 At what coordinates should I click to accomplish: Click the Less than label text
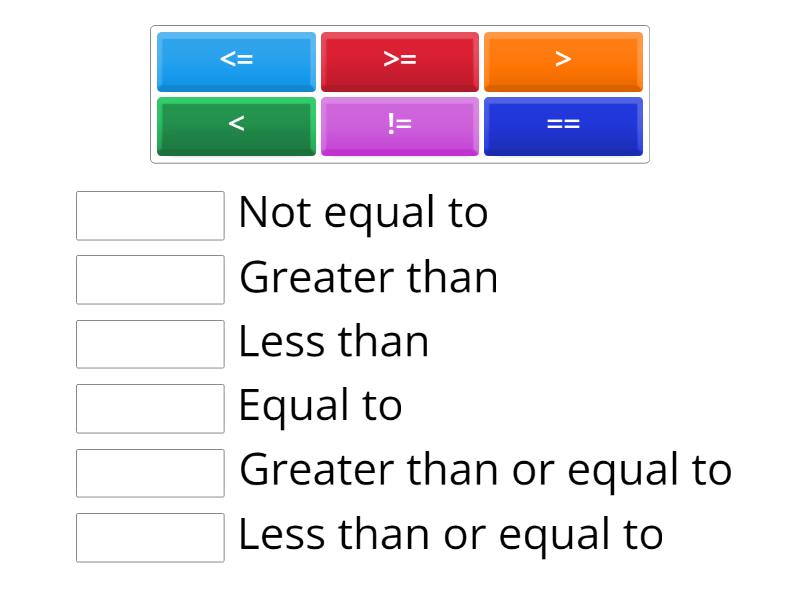(x=333, y=342)
